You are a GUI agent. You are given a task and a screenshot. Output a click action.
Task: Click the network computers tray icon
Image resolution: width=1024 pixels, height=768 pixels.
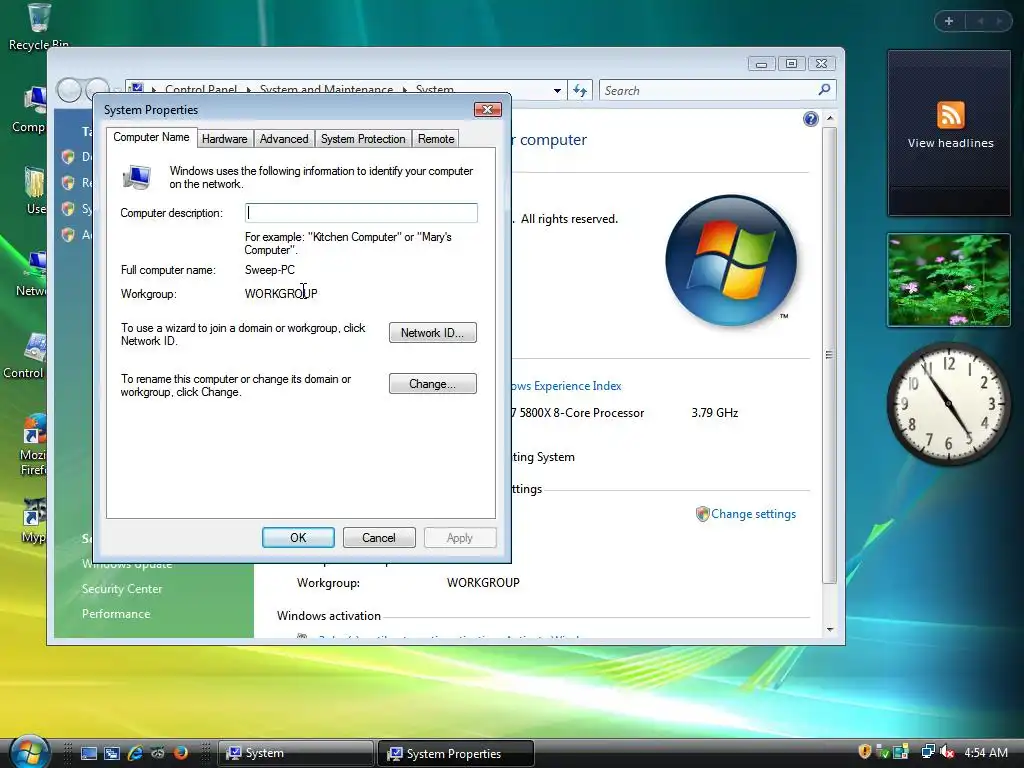[927, 752]
